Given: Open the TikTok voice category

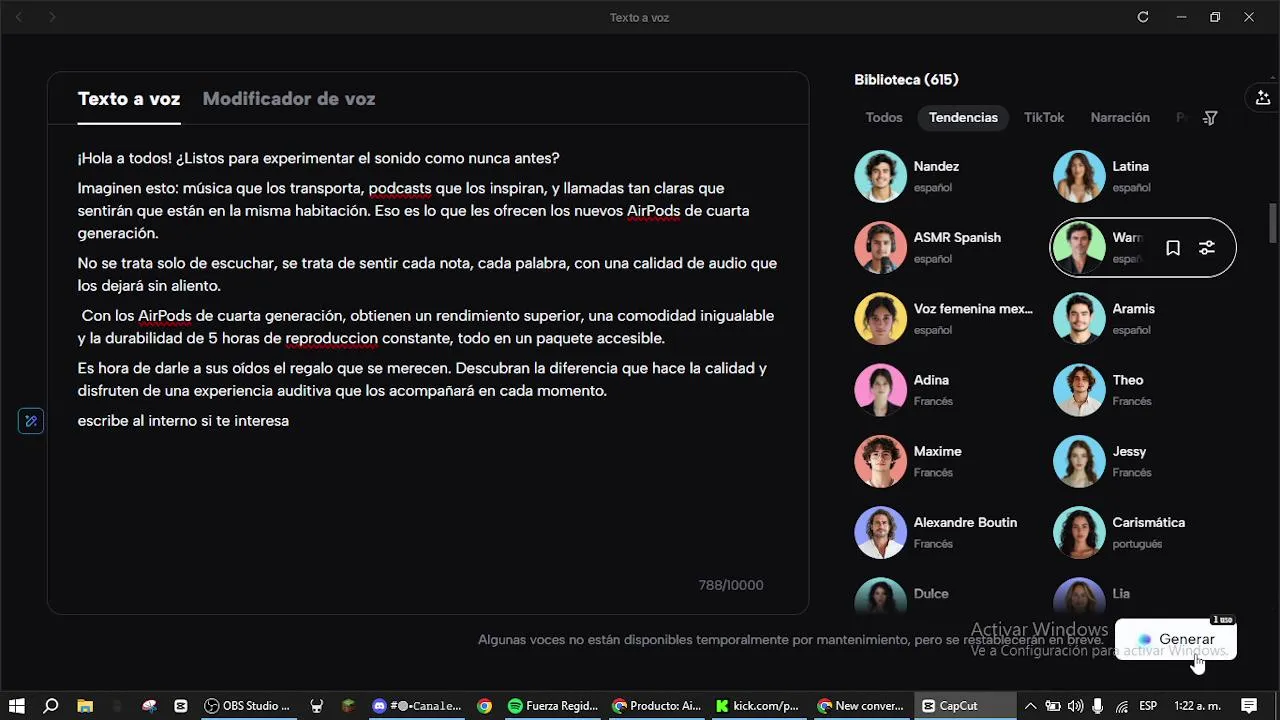Looking at the screenshot, I should tap(1044, 117).
